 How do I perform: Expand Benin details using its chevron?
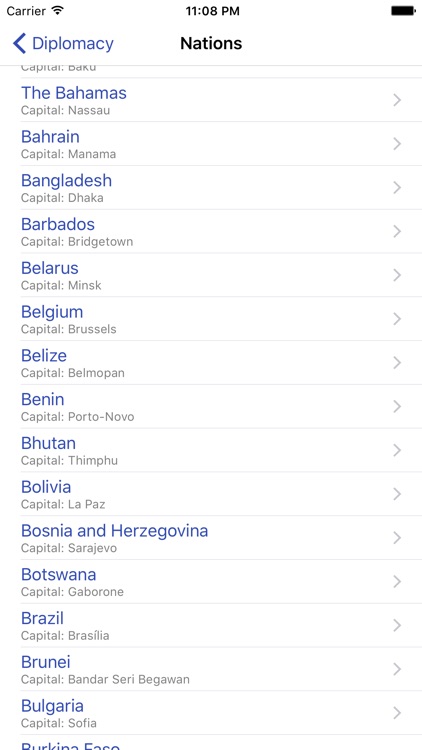click(x=397, y=407)
